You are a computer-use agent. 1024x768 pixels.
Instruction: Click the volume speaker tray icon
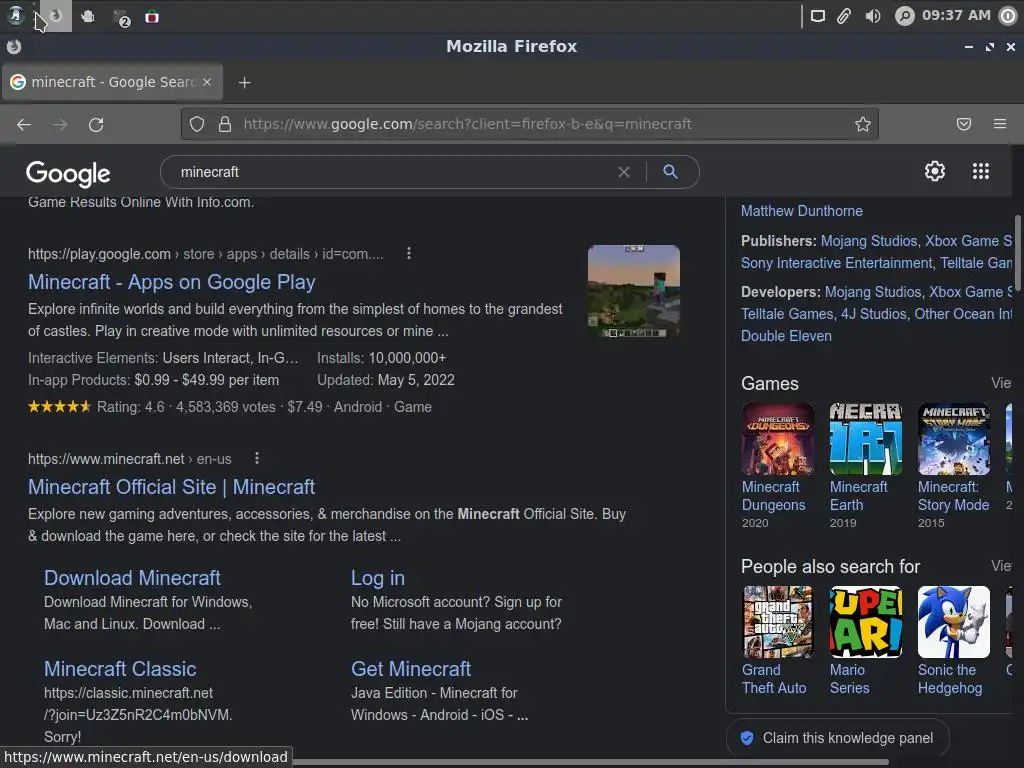coord(872,16)
